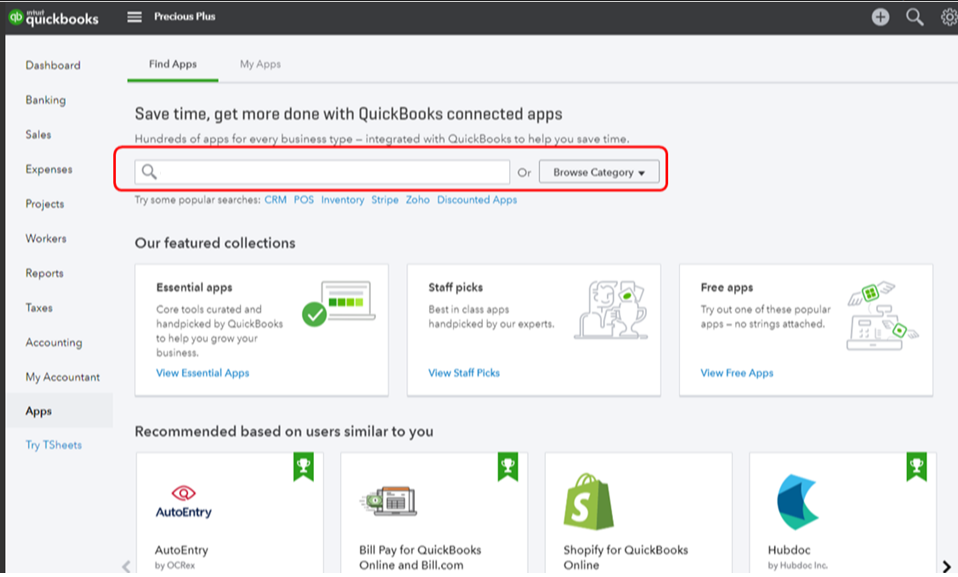Open View Essential Apps link

pyautogui.click(x=203, y=373)
